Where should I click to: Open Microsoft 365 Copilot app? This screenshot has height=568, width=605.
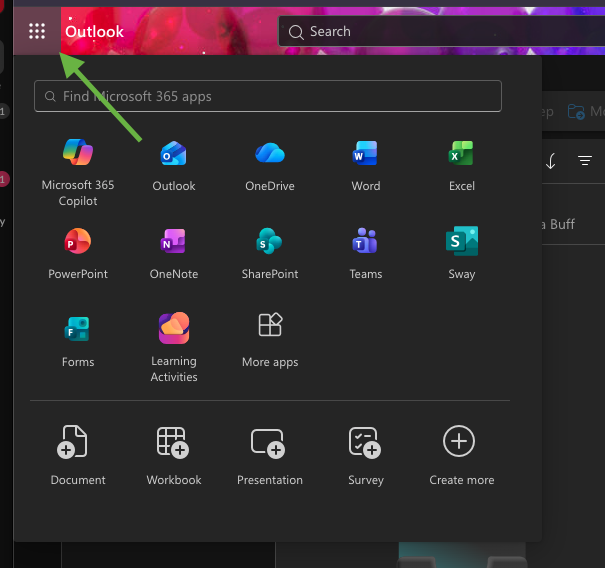point(78,172)
